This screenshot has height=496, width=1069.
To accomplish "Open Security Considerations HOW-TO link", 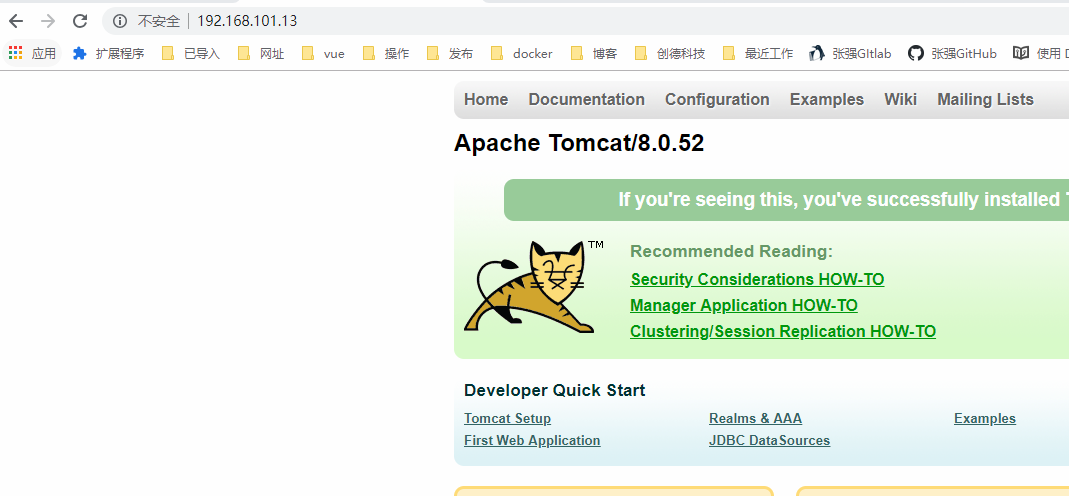I will tap(757, 279).
